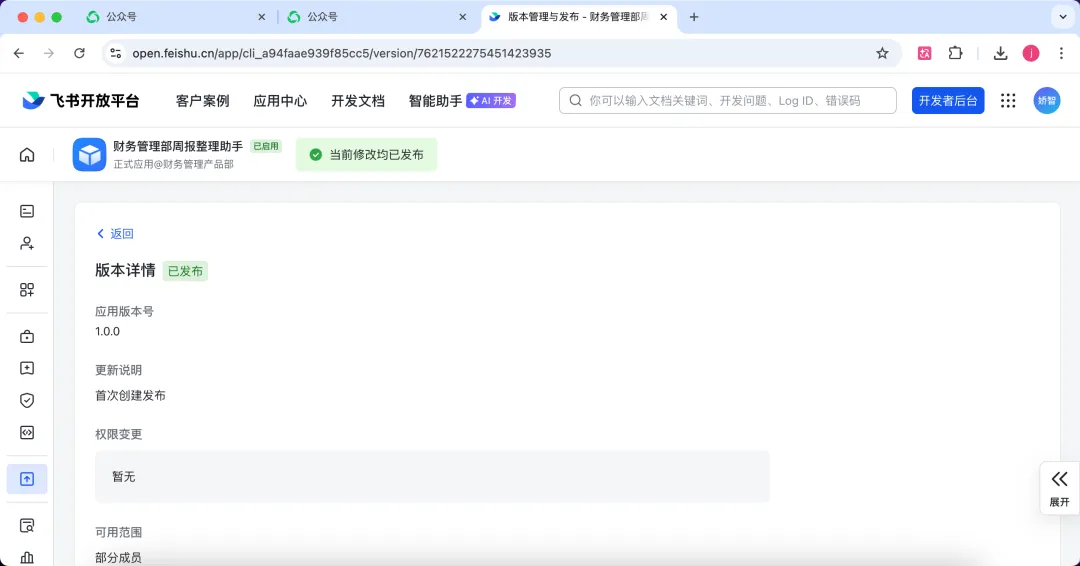1080x566 pixels.
Task: Click the AI 开发 badge
Action: [491, 101]
